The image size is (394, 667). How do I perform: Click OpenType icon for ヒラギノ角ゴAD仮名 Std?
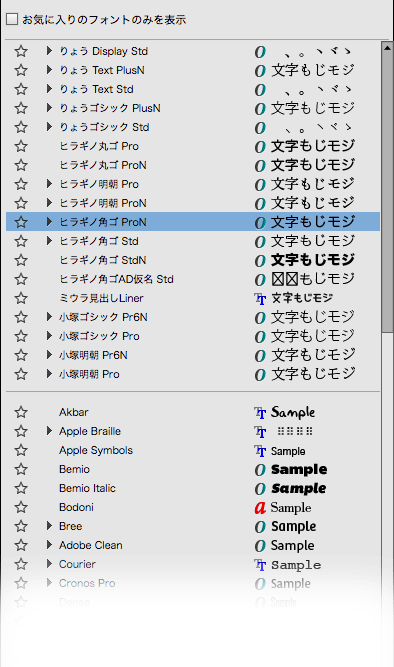260,280
